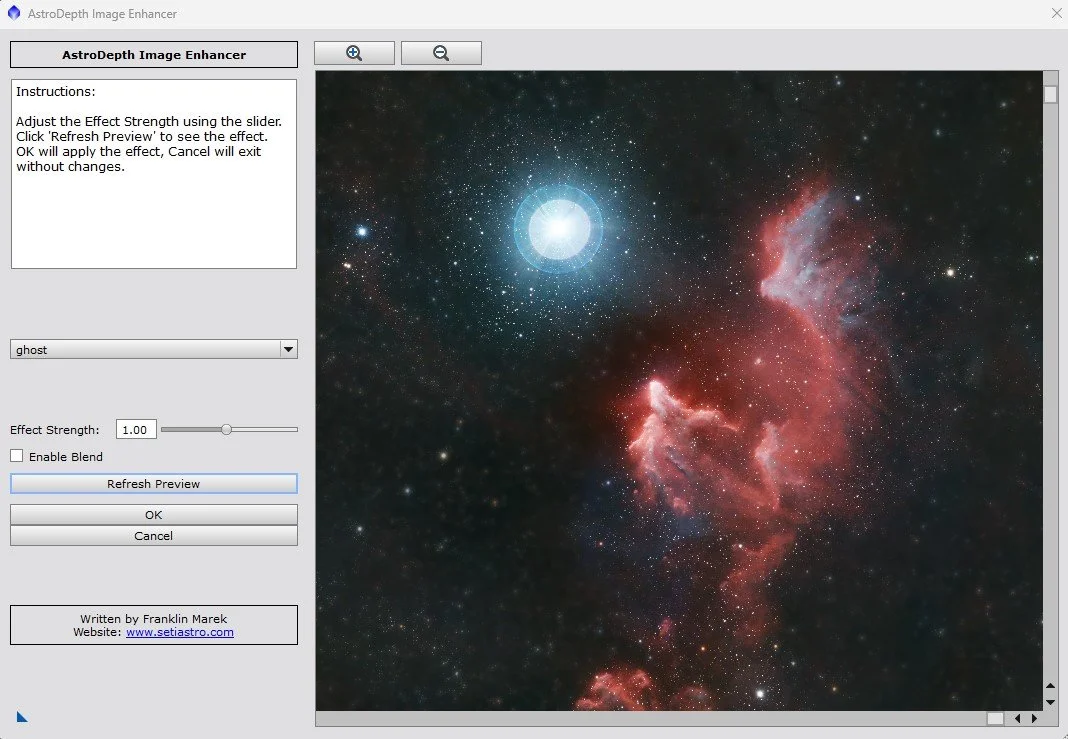Click the left arrow on the horizontal scrollbar
The image size is (1068, 739).
[x=1017, y=718]
